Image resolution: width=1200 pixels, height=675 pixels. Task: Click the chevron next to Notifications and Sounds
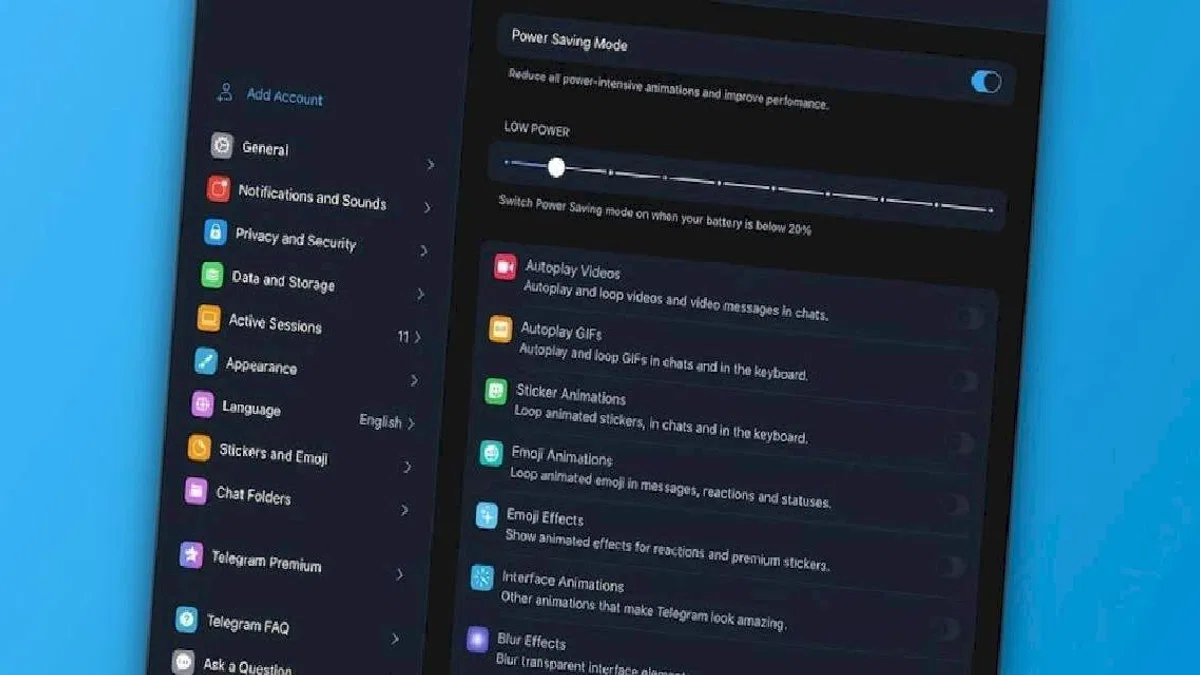tap(427, 208)
